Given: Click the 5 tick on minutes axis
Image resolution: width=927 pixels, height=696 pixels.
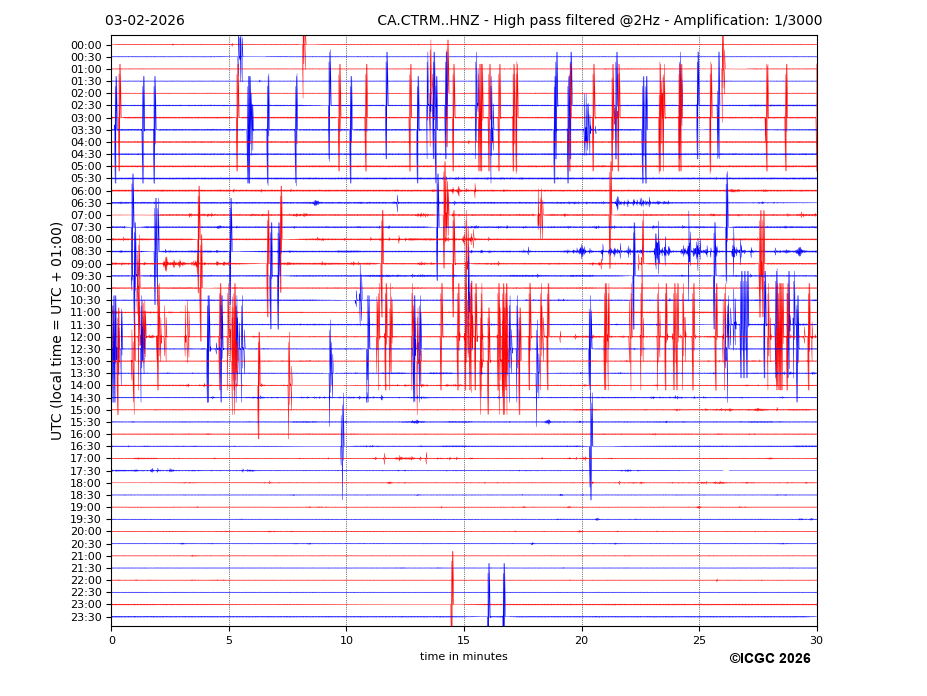Looking at the screenshot, I should click(x=229, y=639).
